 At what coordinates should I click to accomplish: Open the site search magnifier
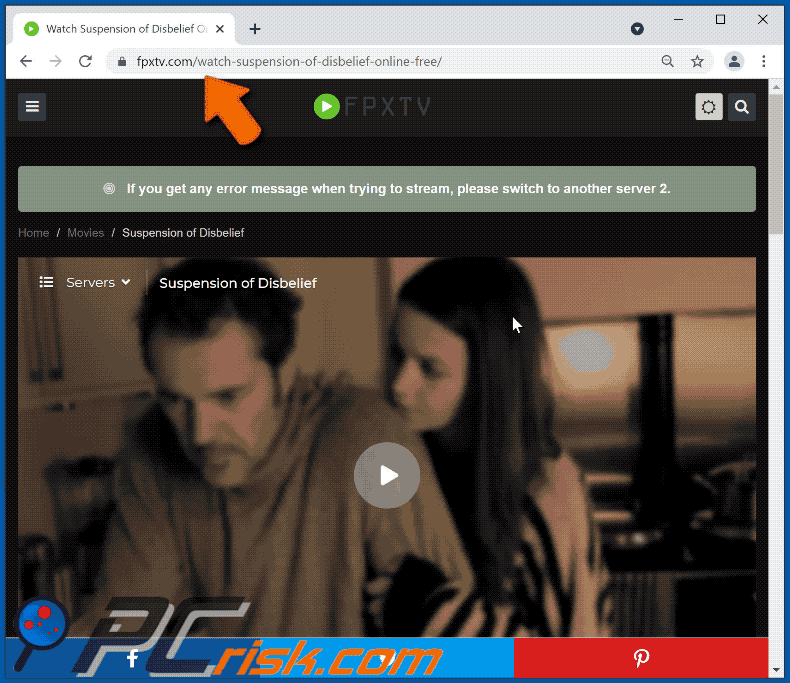tap(742, 107)
